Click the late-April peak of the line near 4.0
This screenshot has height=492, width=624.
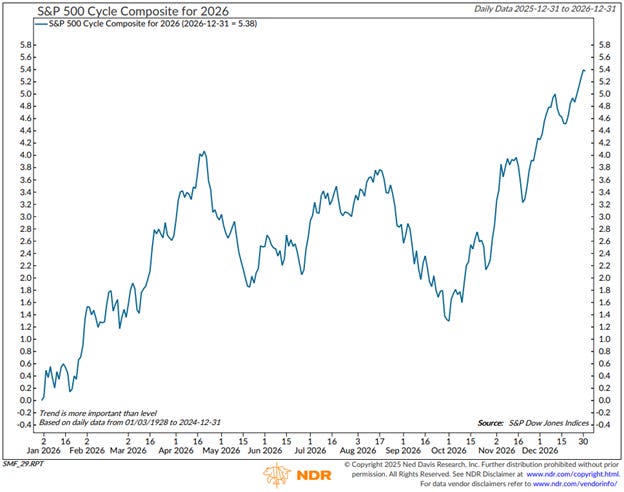(x=204, y=152)
